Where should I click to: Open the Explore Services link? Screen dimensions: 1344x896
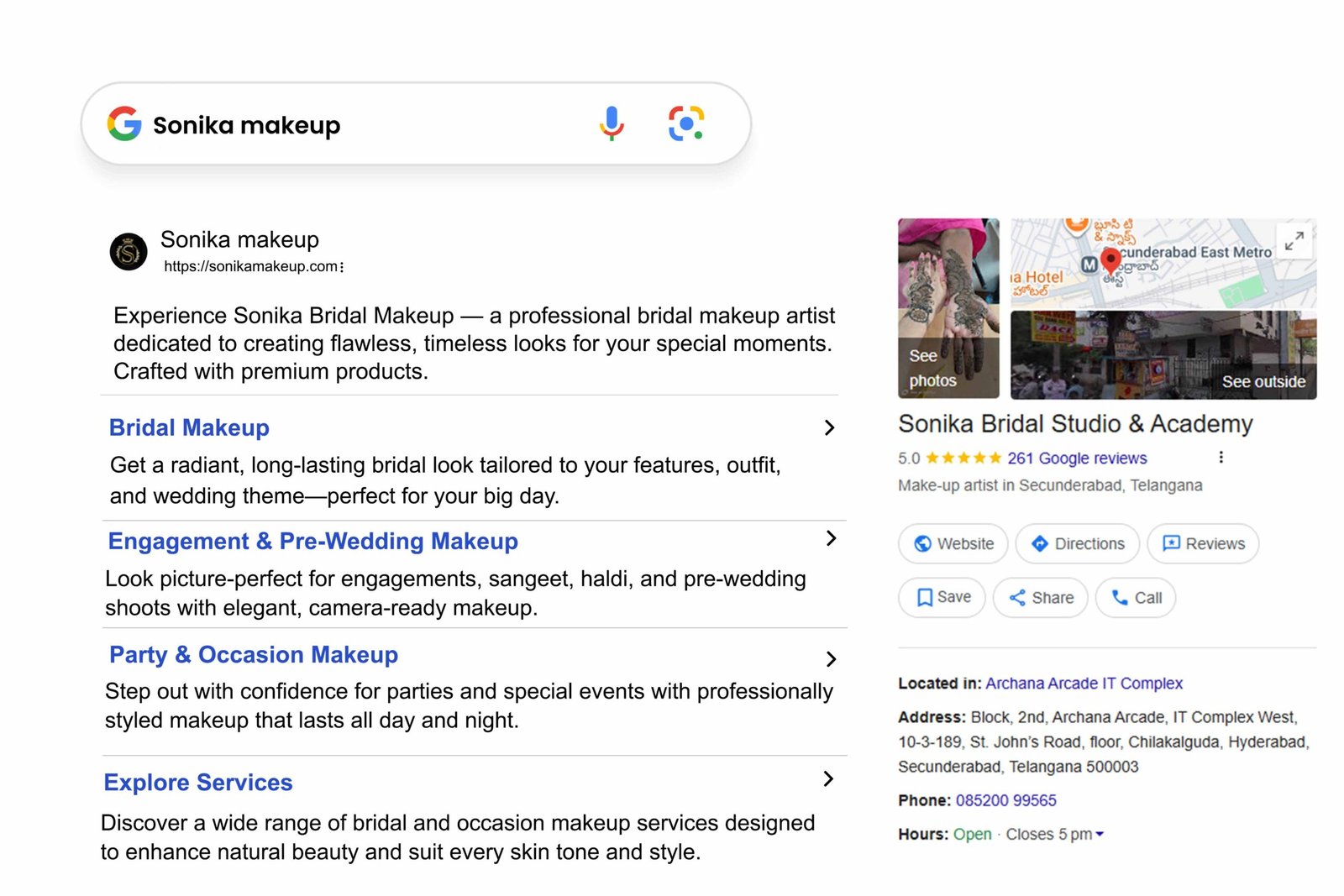coord(198,783)
